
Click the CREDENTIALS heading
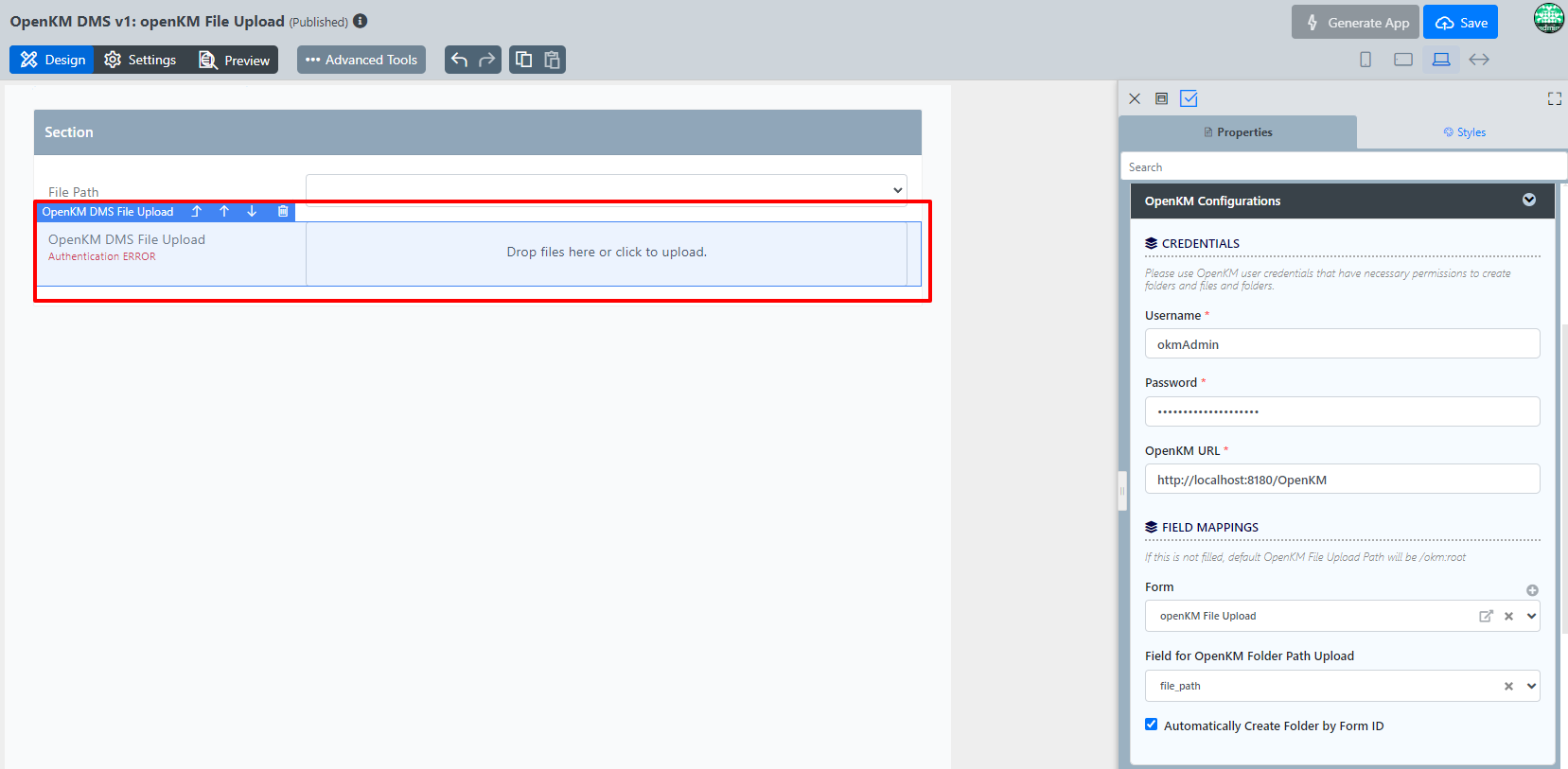pyautogui.click(x=1201, y=243)
